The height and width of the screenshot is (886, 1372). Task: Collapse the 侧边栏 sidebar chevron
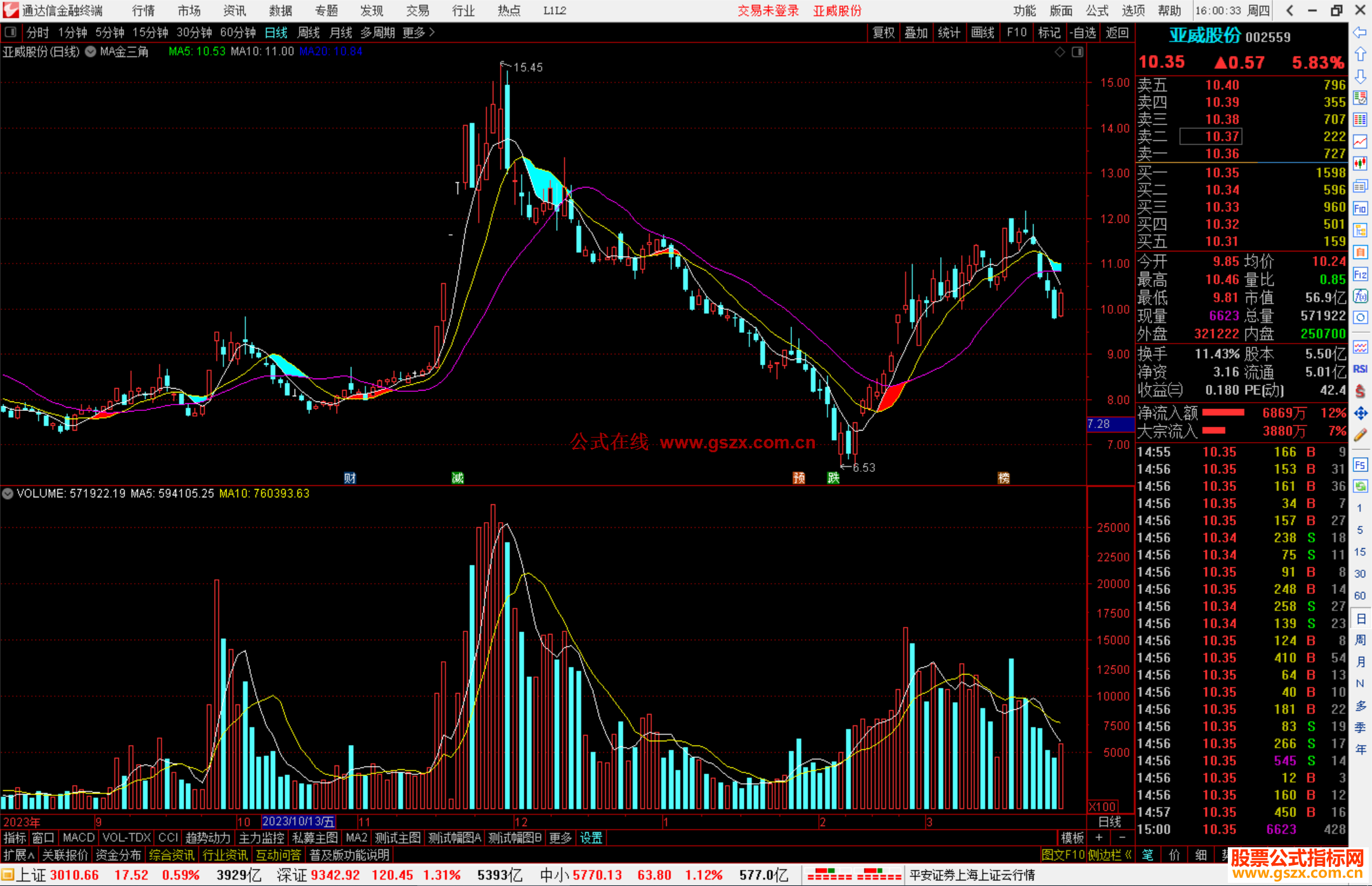(x=1128, y=855)
